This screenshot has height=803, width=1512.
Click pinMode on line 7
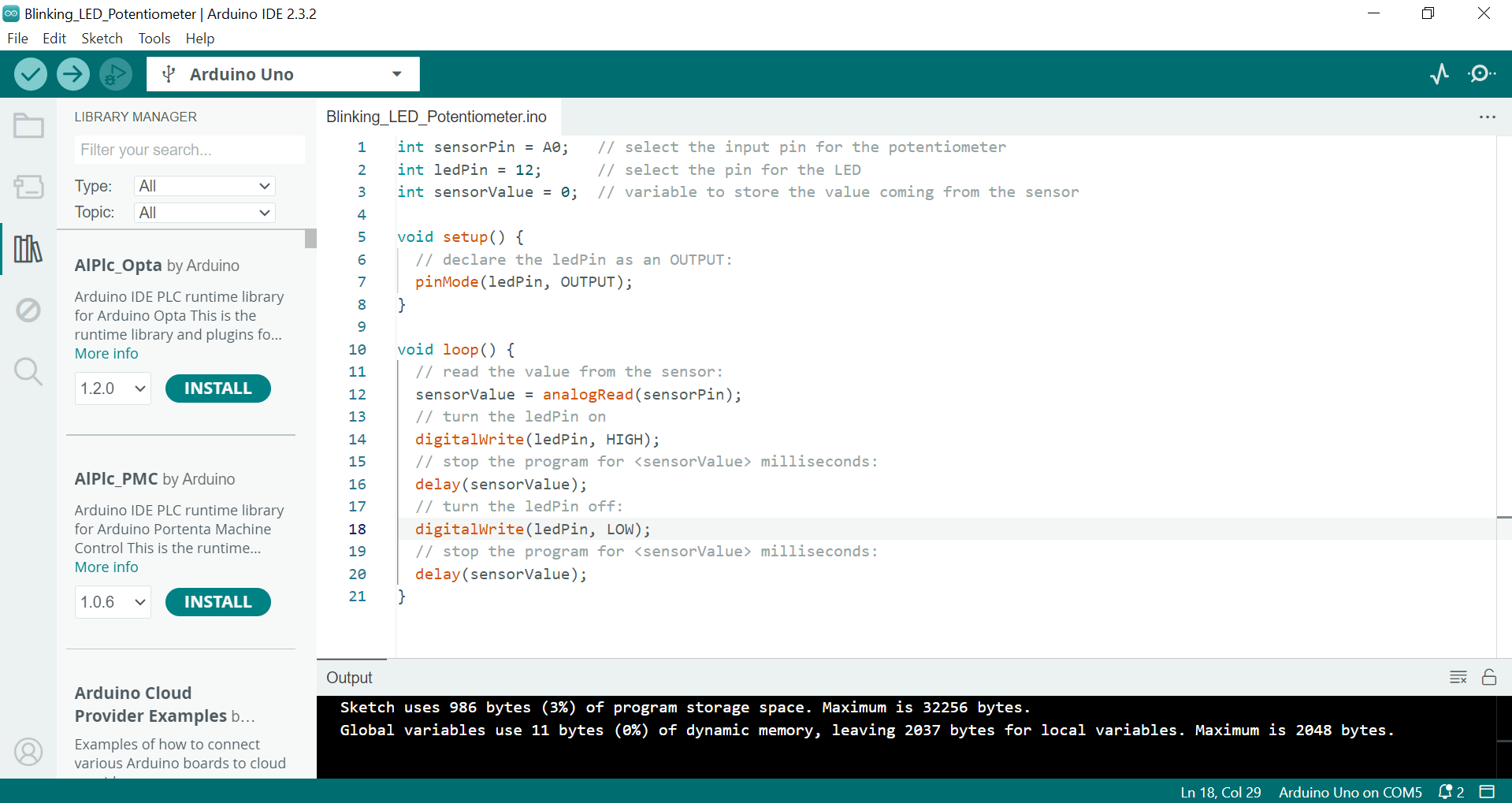(x=447, y=282)
